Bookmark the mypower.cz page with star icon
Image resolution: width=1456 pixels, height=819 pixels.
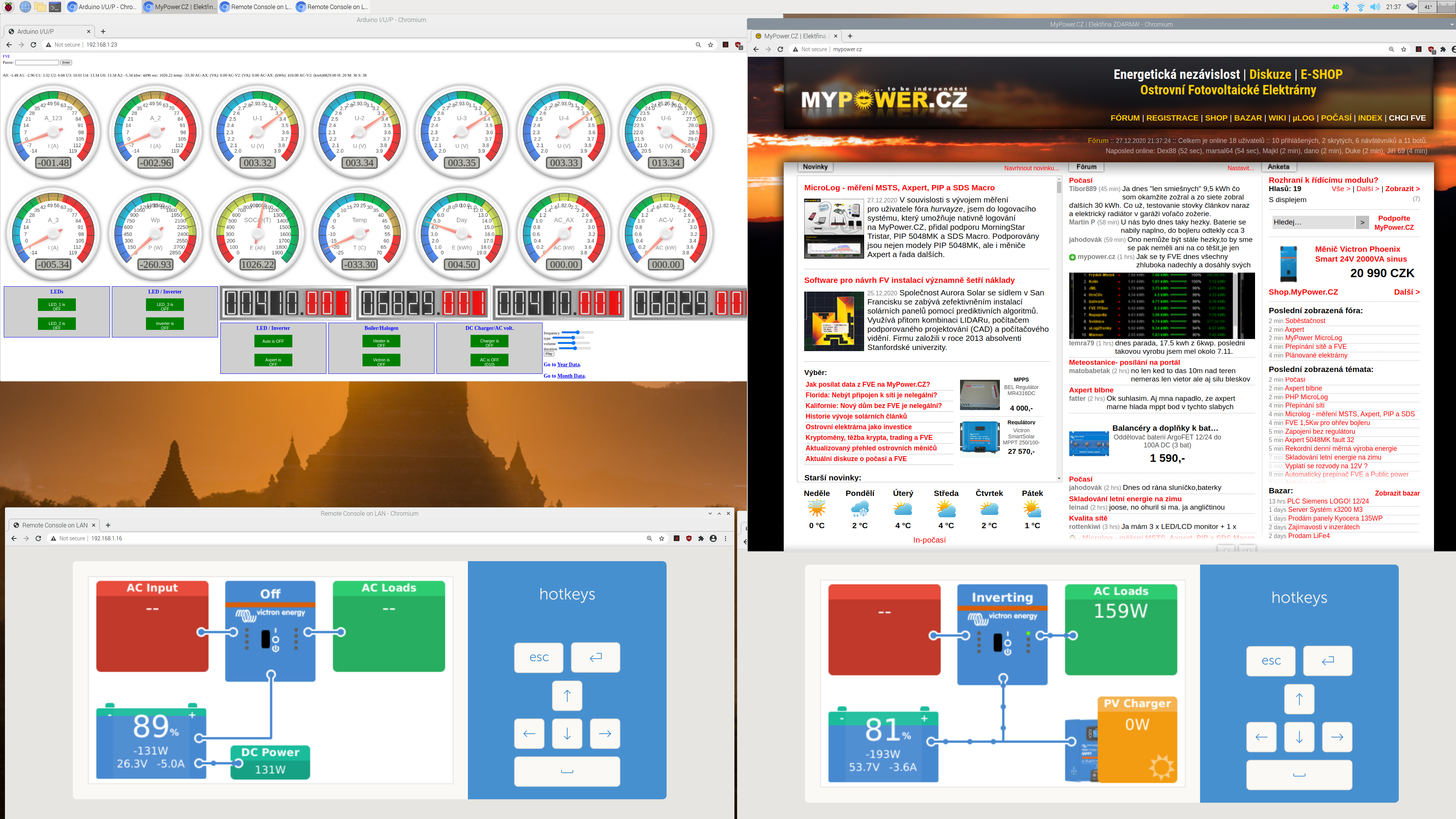coord(1403,49)
